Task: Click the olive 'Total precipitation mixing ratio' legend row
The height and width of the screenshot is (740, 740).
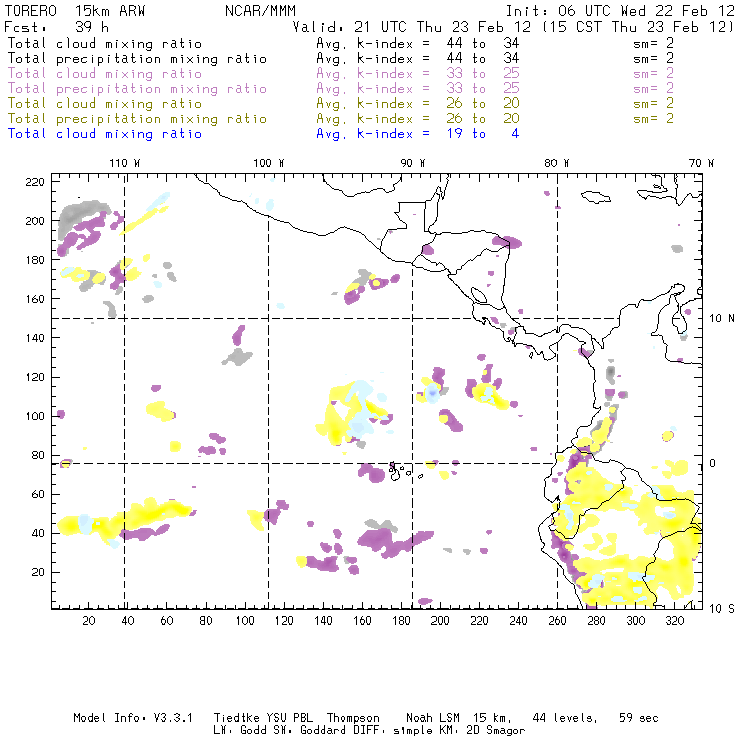Action: coord(340,118)
